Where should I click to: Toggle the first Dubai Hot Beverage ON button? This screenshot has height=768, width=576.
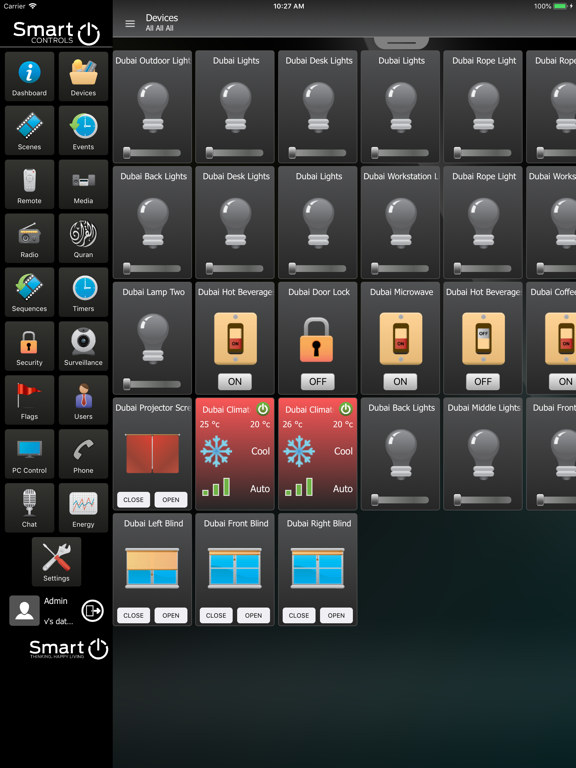point(235,382)
